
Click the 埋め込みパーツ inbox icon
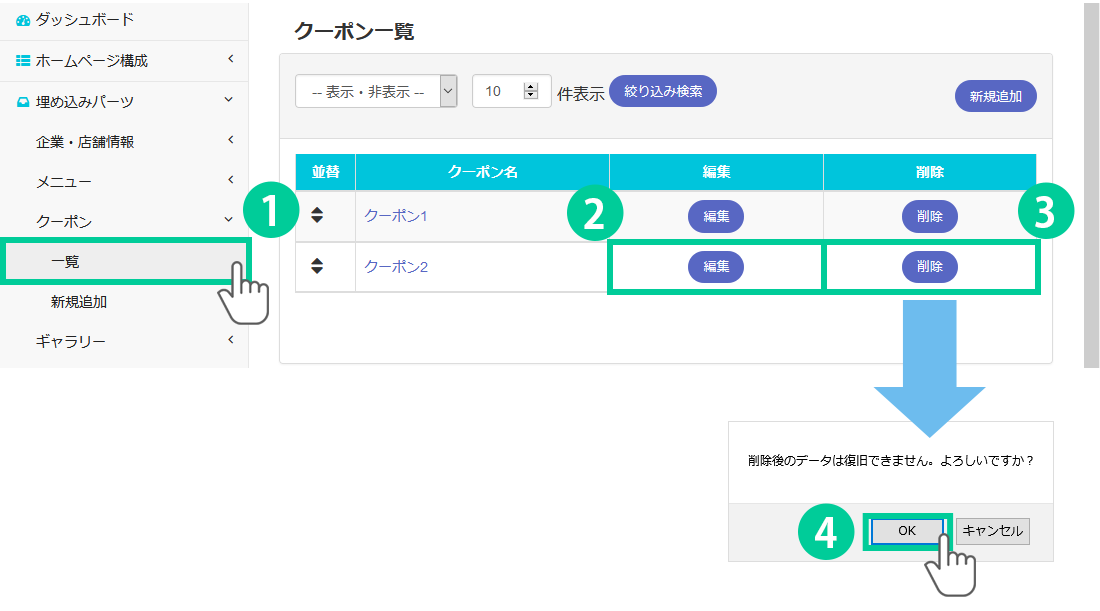tap(23, 101)
